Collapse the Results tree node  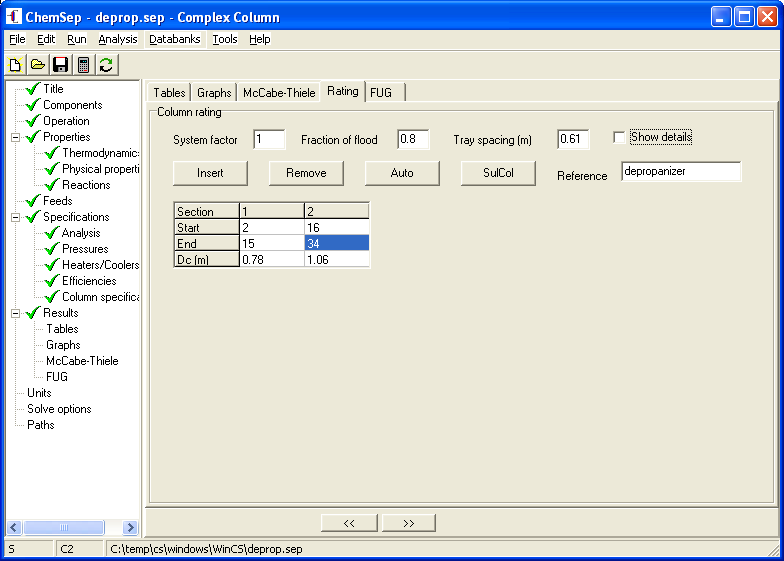point(16,313)
